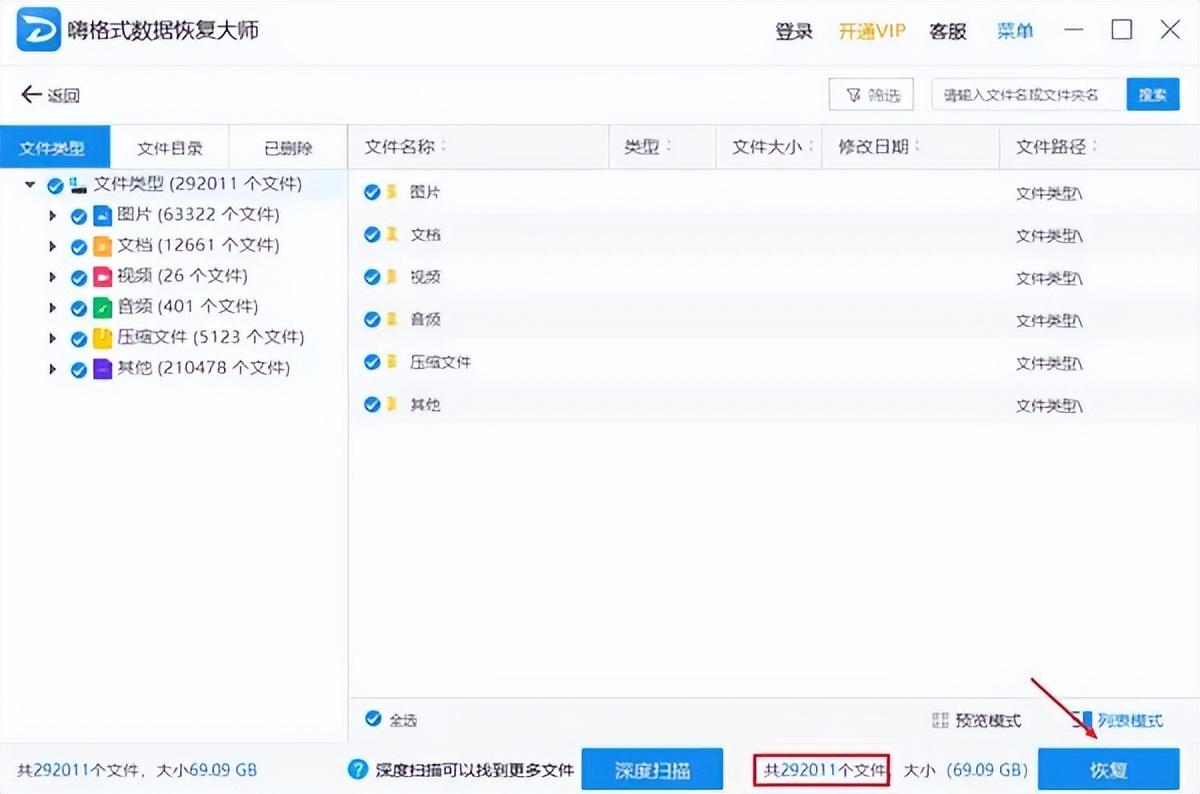
Task: Click the 深度扫描 deep scan button
Action: tap(652, 770)
